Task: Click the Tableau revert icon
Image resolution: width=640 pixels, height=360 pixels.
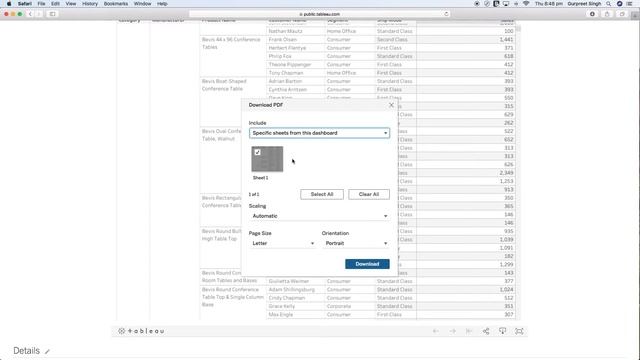Action: pyautogui.click(x=469, y=331)
